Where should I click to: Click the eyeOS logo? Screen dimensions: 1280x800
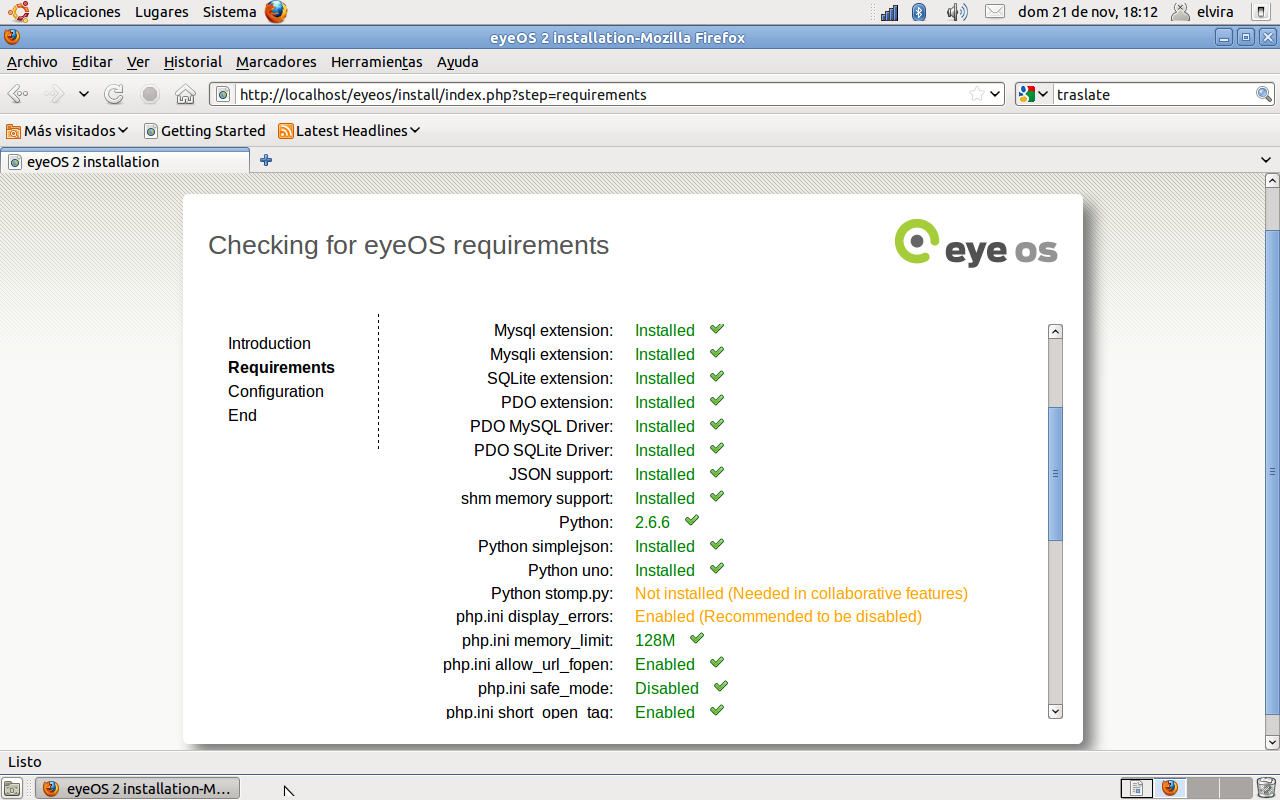click(975, 243)
